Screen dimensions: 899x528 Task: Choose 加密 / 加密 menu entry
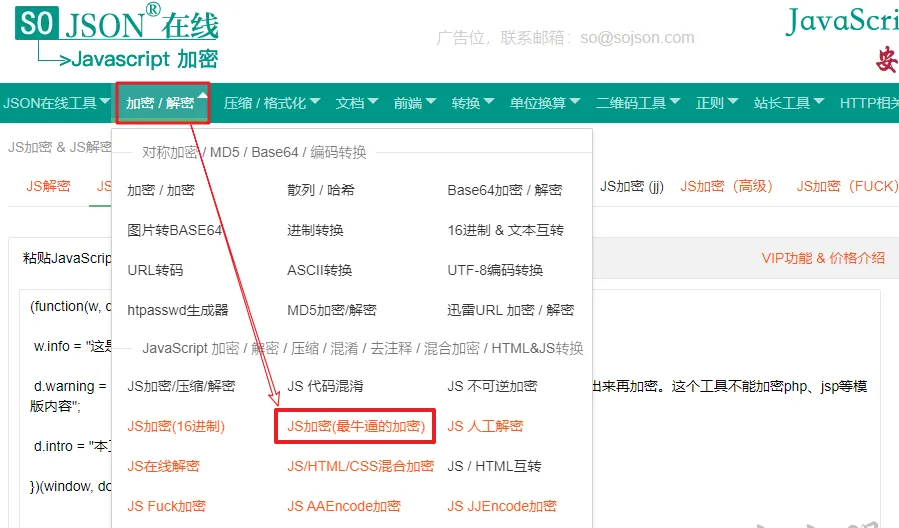(x=161, y=190)
